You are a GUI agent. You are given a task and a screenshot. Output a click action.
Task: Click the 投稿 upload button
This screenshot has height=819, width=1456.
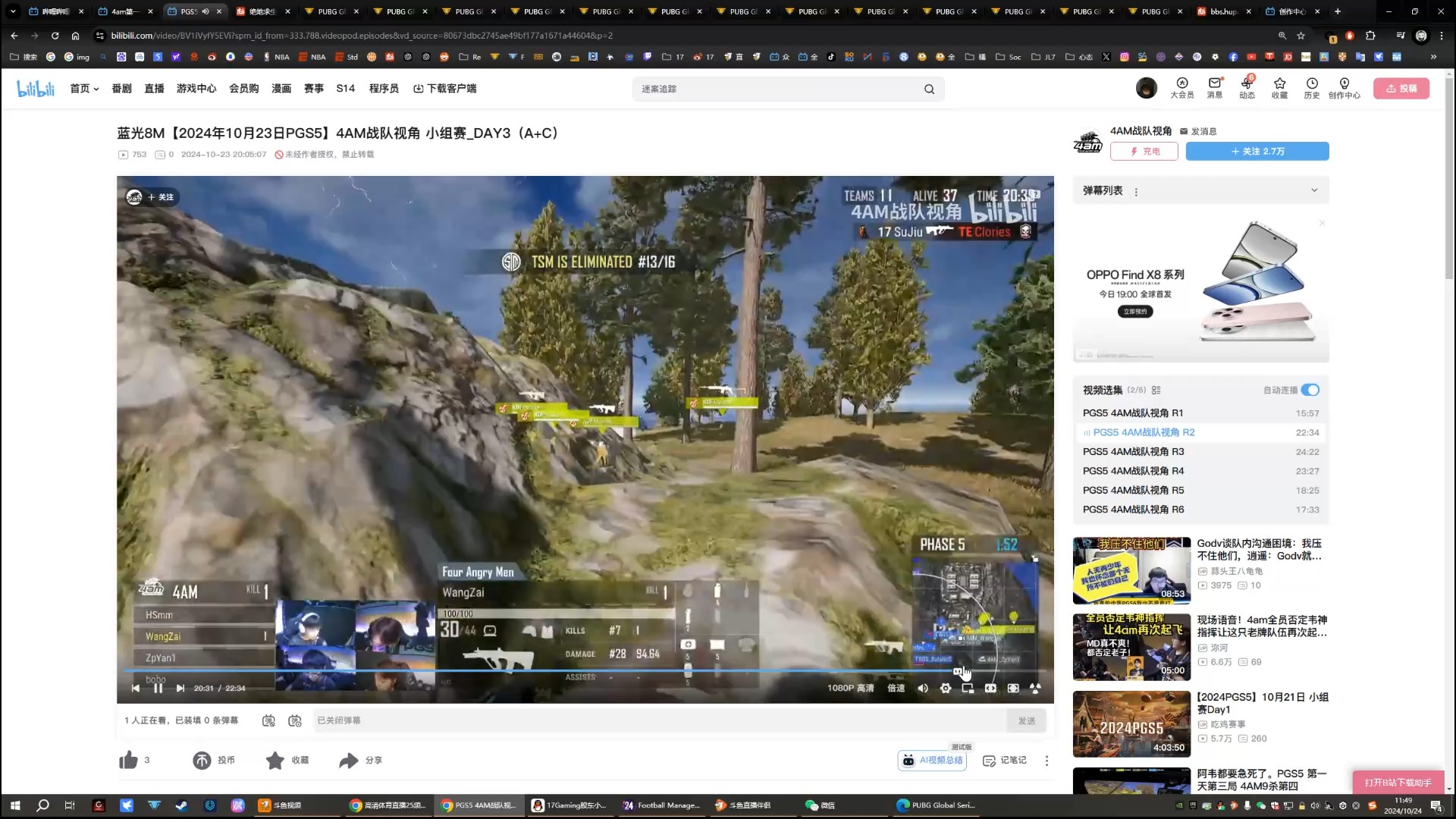pos(1401,89)
